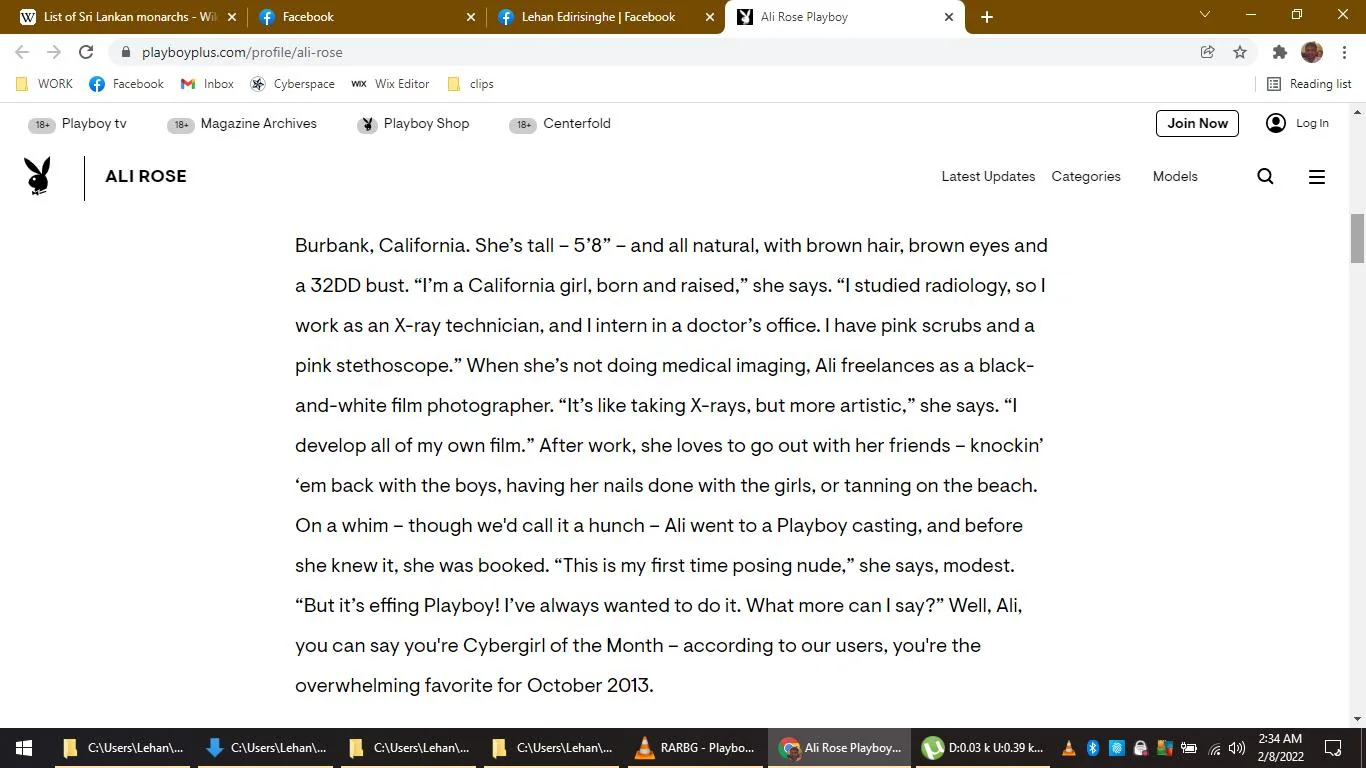This screenshot has height=768, width=1366.
Task: View site information via the lock icon
Action: pos(125,52)
